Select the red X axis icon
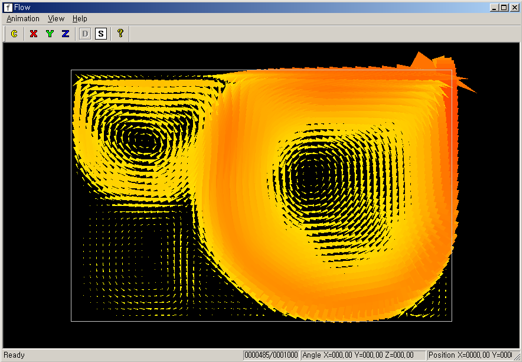The image size is (522, 362). click(x=34, y=34)
